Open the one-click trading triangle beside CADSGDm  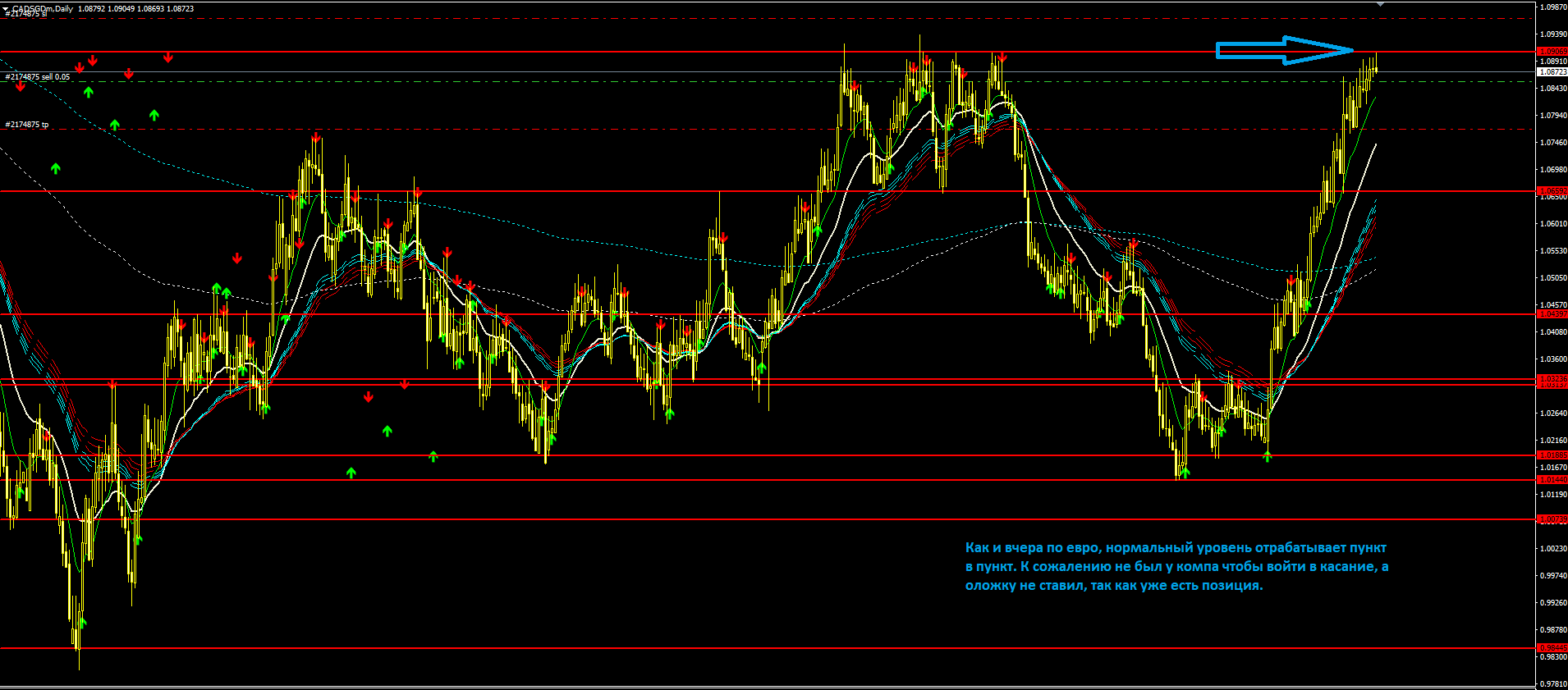pos(7,7)
